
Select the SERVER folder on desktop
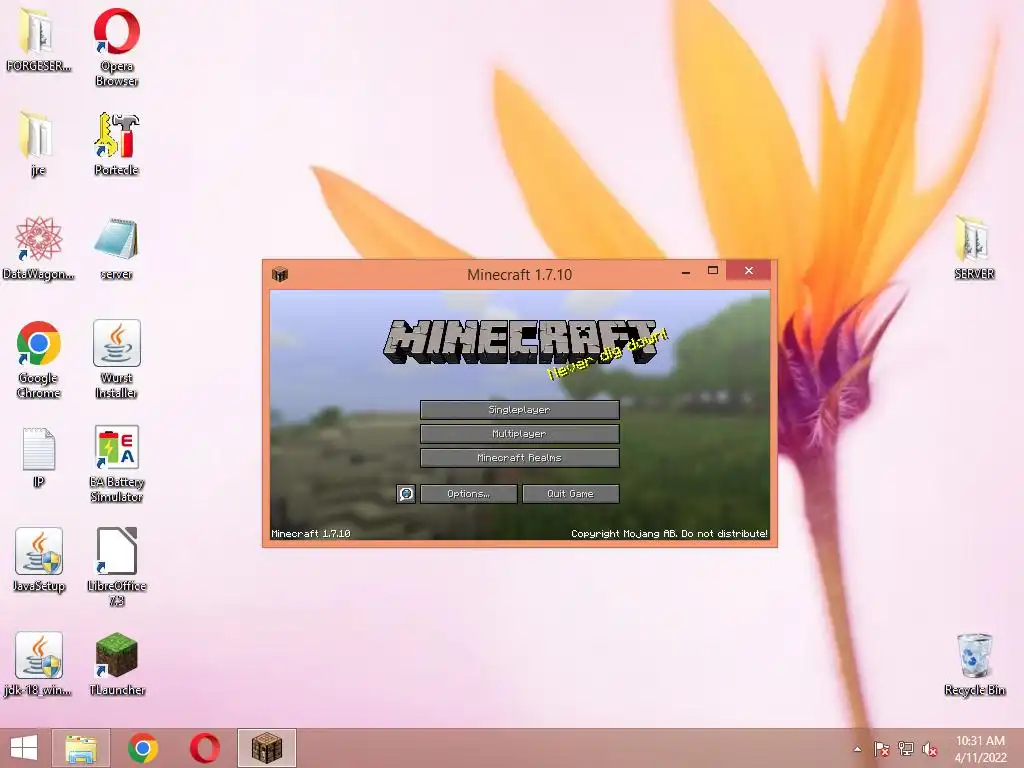tap(974, 248)
